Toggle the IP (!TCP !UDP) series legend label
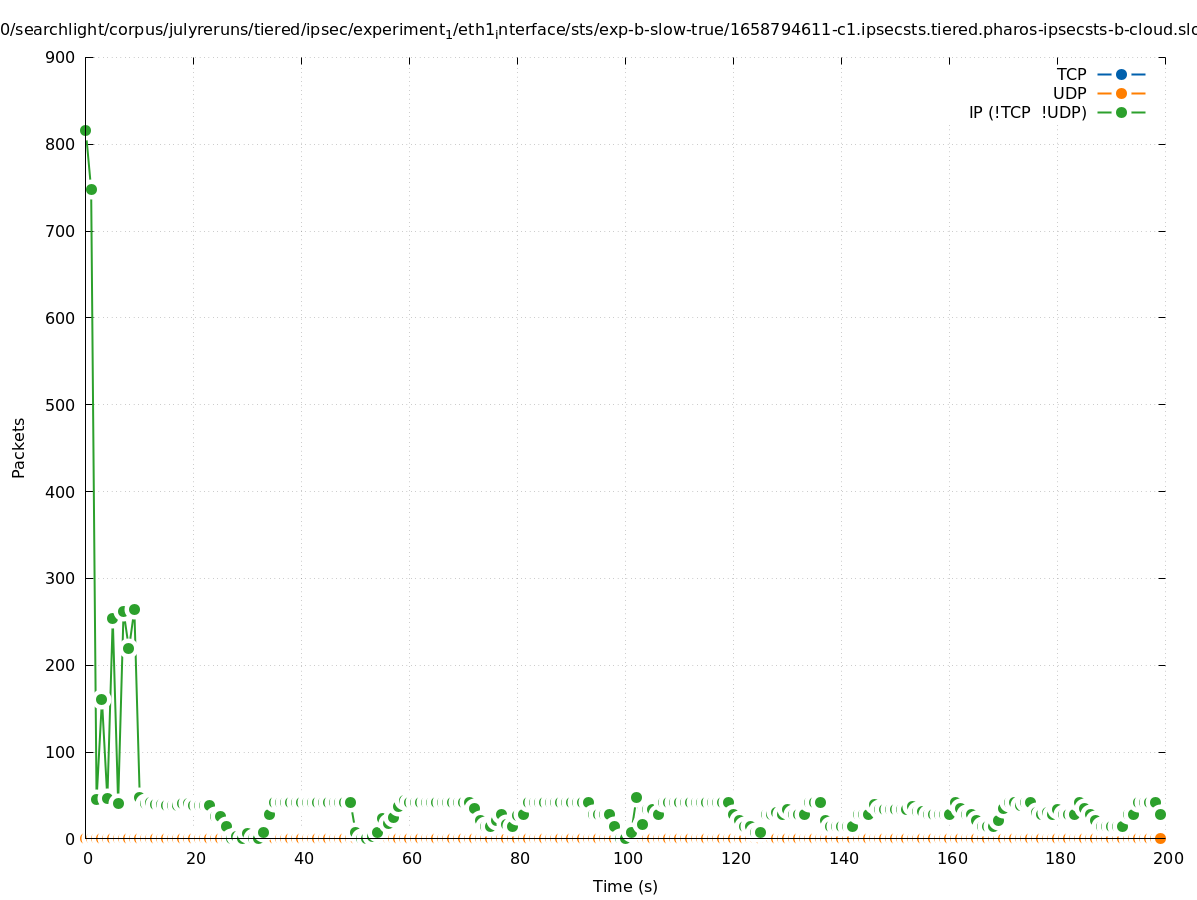Screen dimensions: 1197x900 click(x=1027, y=112)
